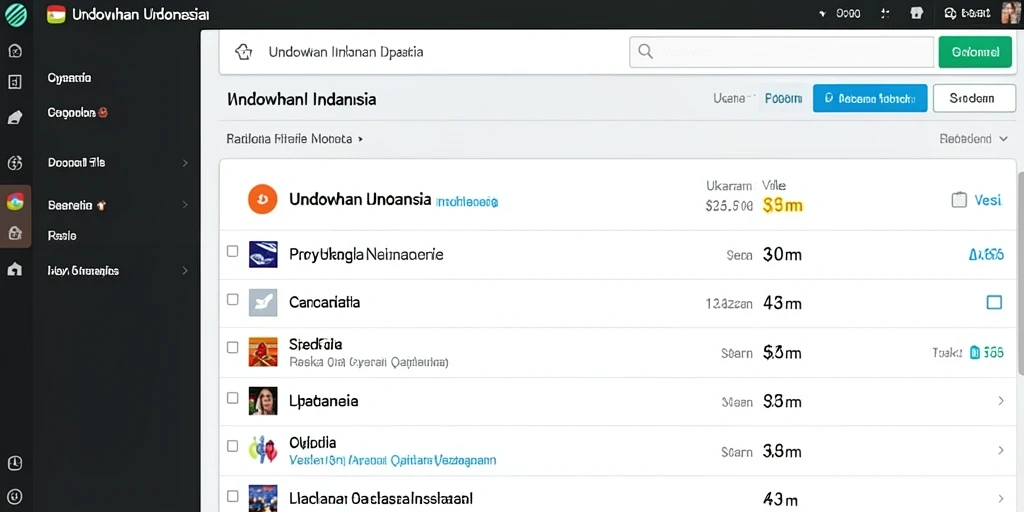This screenshot has height=512, width=1024.
Task: Click the Srodonn button
Action: click(x=974, y=99)
